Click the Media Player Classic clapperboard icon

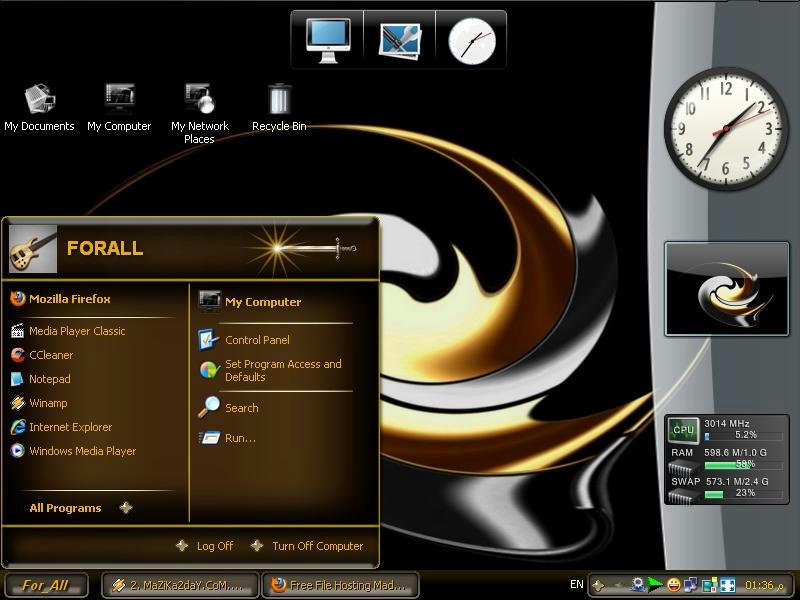point(17,331)
